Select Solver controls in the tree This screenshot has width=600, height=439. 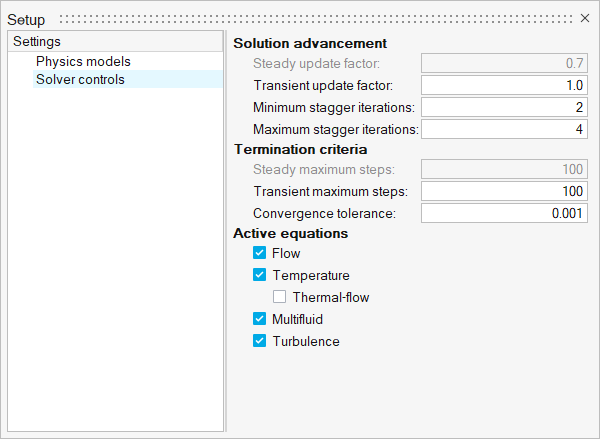click(x=80, y=79)
